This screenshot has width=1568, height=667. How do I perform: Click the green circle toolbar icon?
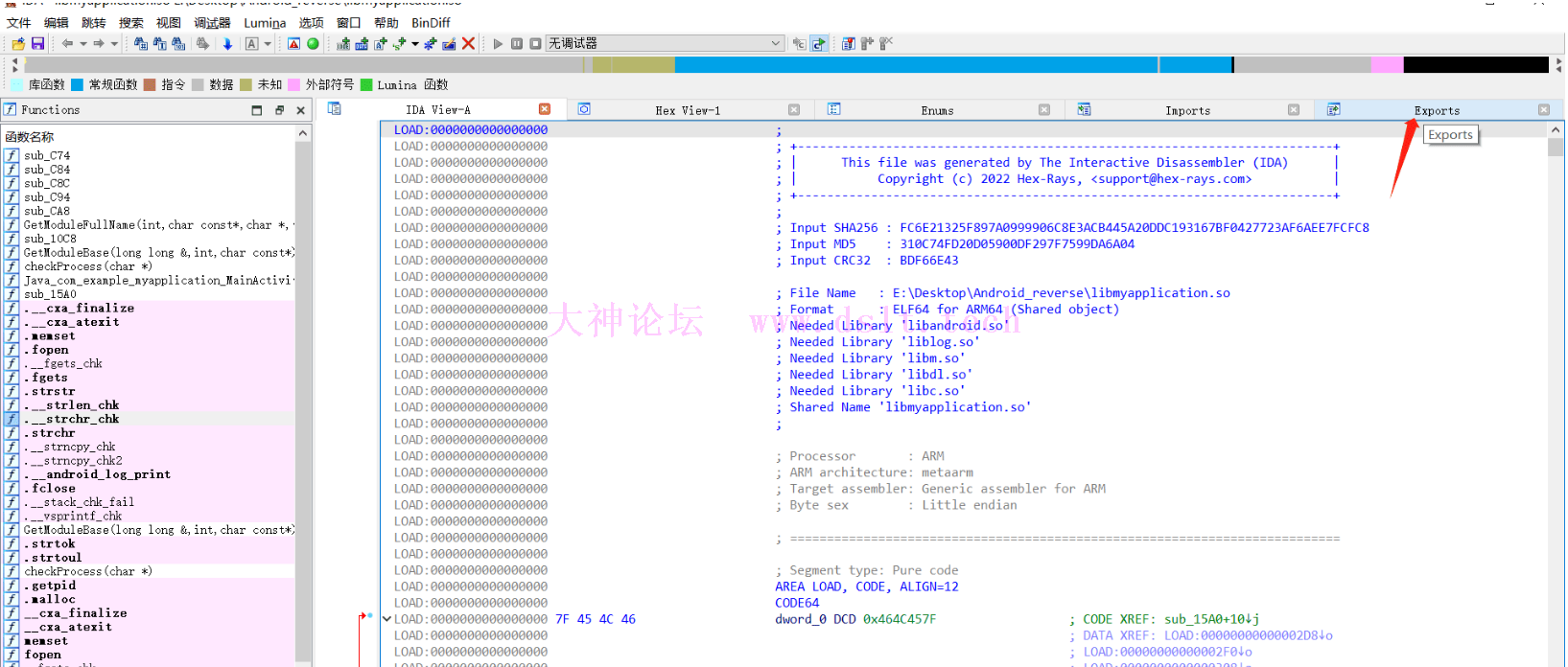point(313,44)
